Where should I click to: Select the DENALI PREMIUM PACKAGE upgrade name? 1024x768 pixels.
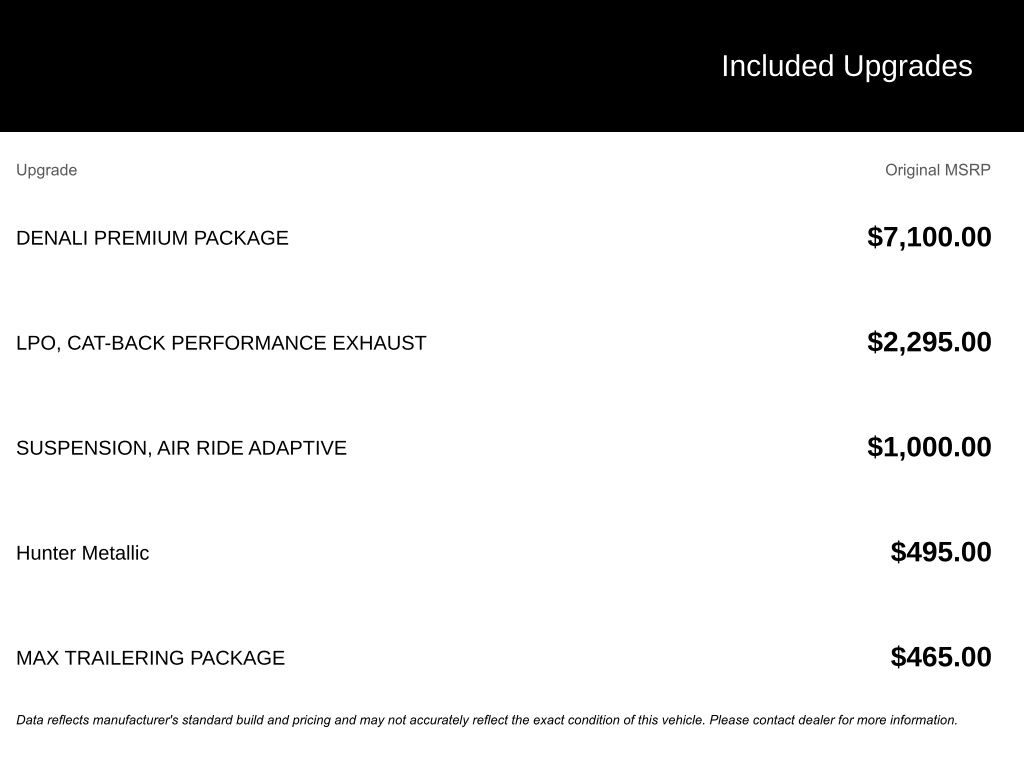click(152, 238)
